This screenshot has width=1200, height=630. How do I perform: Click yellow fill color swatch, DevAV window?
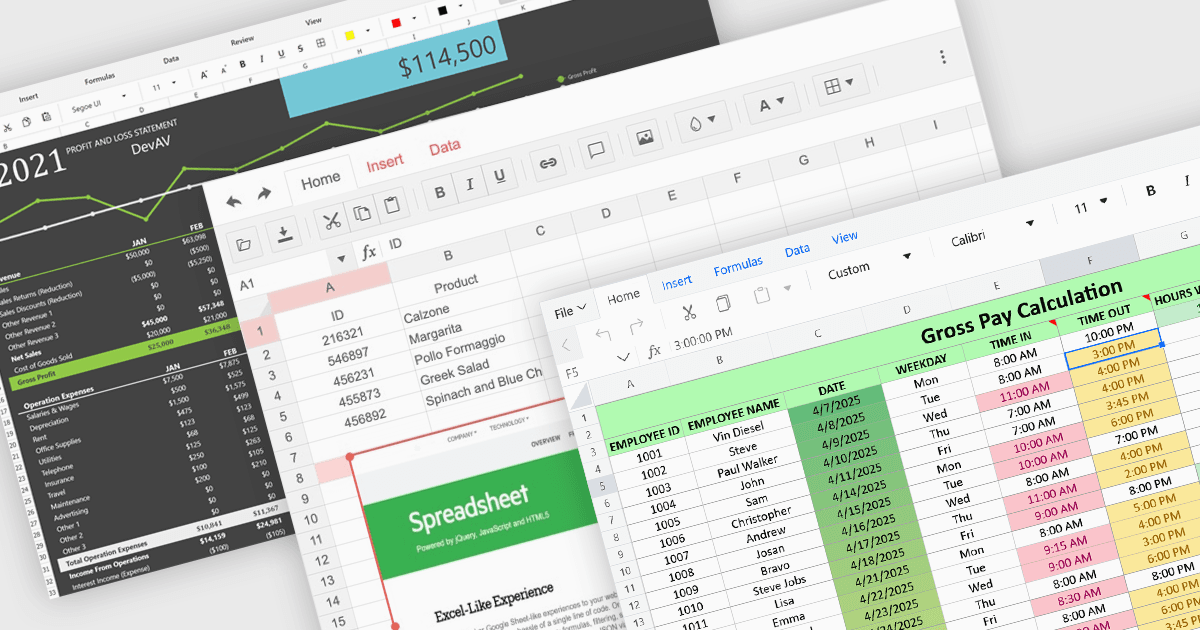tap(350, 35)
